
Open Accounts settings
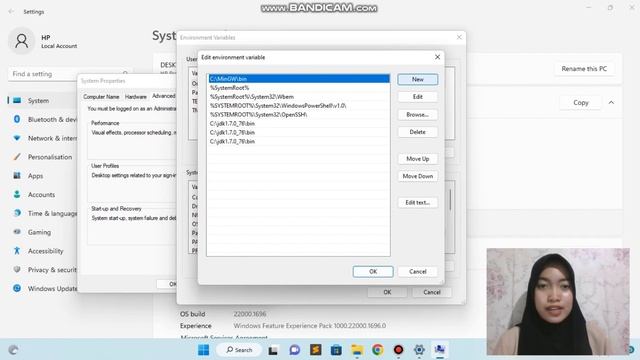click(x=43, y=195)
